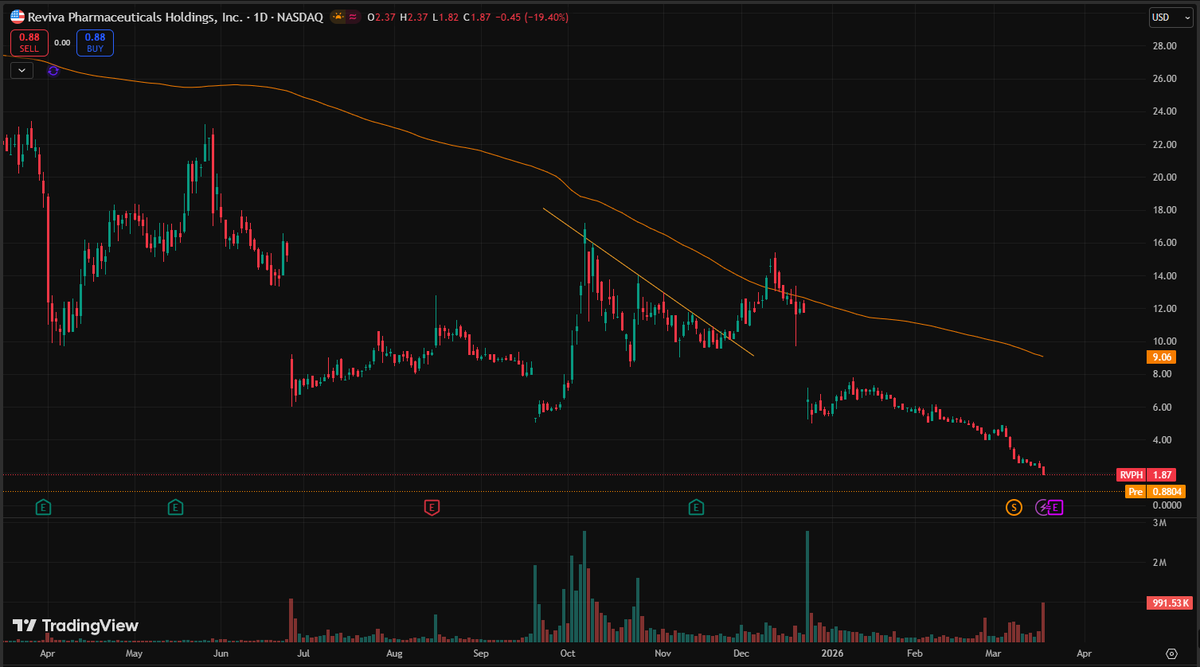This screenshot has width=1200, height=667.
Task: Click the Oct label on time axis
Action: click(x=568, y=651)
